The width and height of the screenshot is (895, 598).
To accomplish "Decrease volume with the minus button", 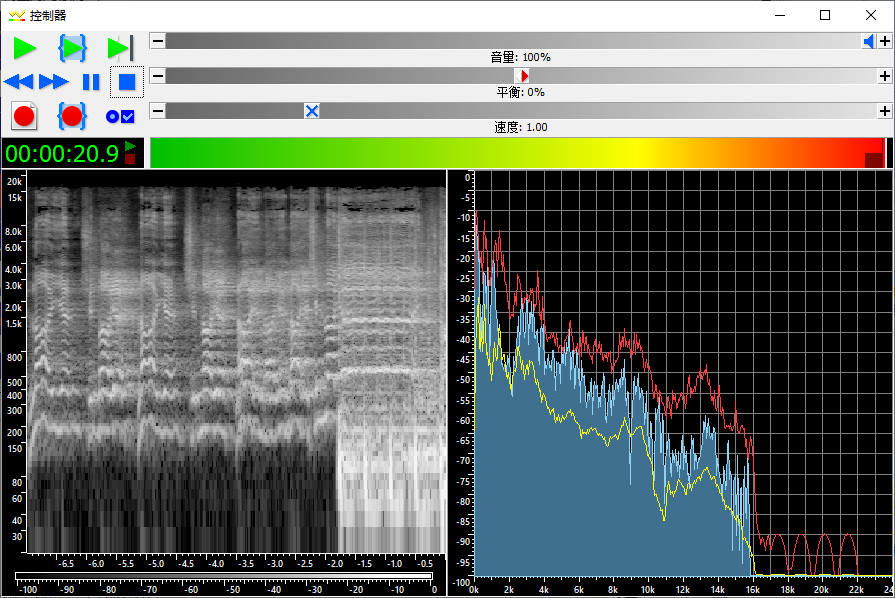I will tap(157, 41).
